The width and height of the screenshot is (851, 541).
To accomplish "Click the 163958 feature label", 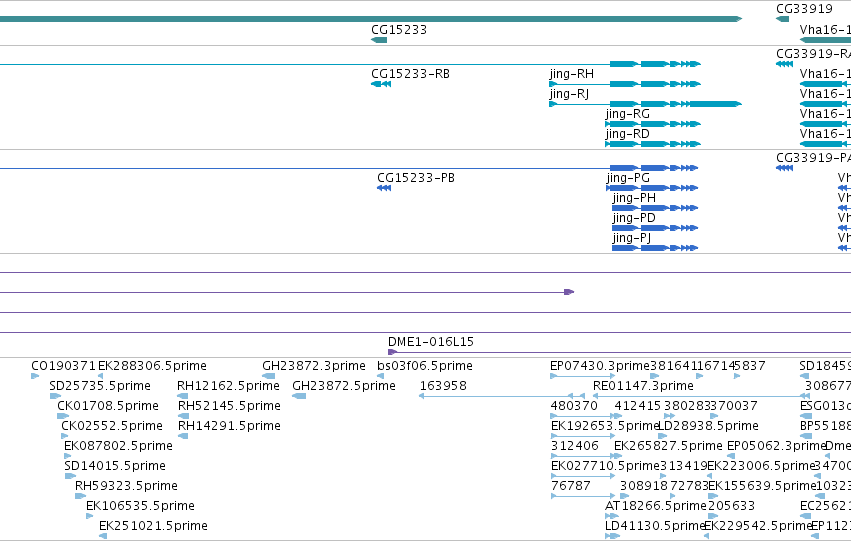I will 443,386.
